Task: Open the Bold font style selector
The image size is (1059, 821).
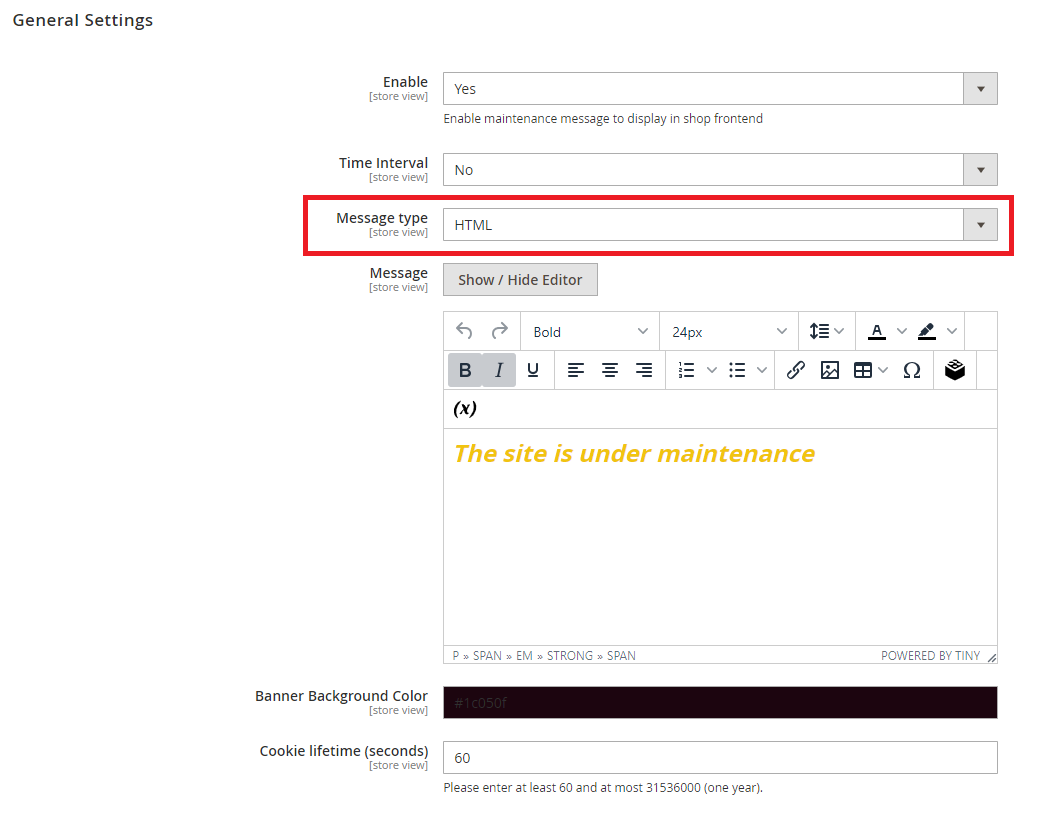Action: tap(589, 332)
